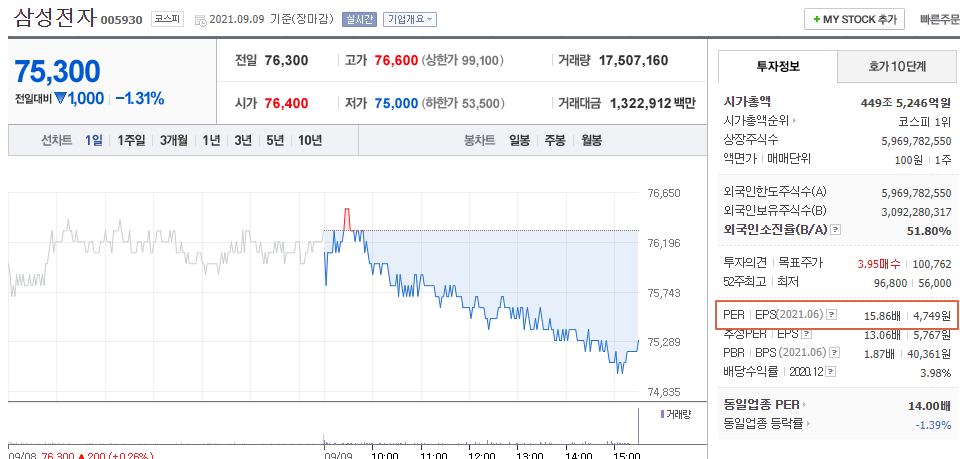Image resolution: width=960 pixels, height=459 pixels.
Task: Click the blue down-triangle next to 1,000
Action: 59,99
